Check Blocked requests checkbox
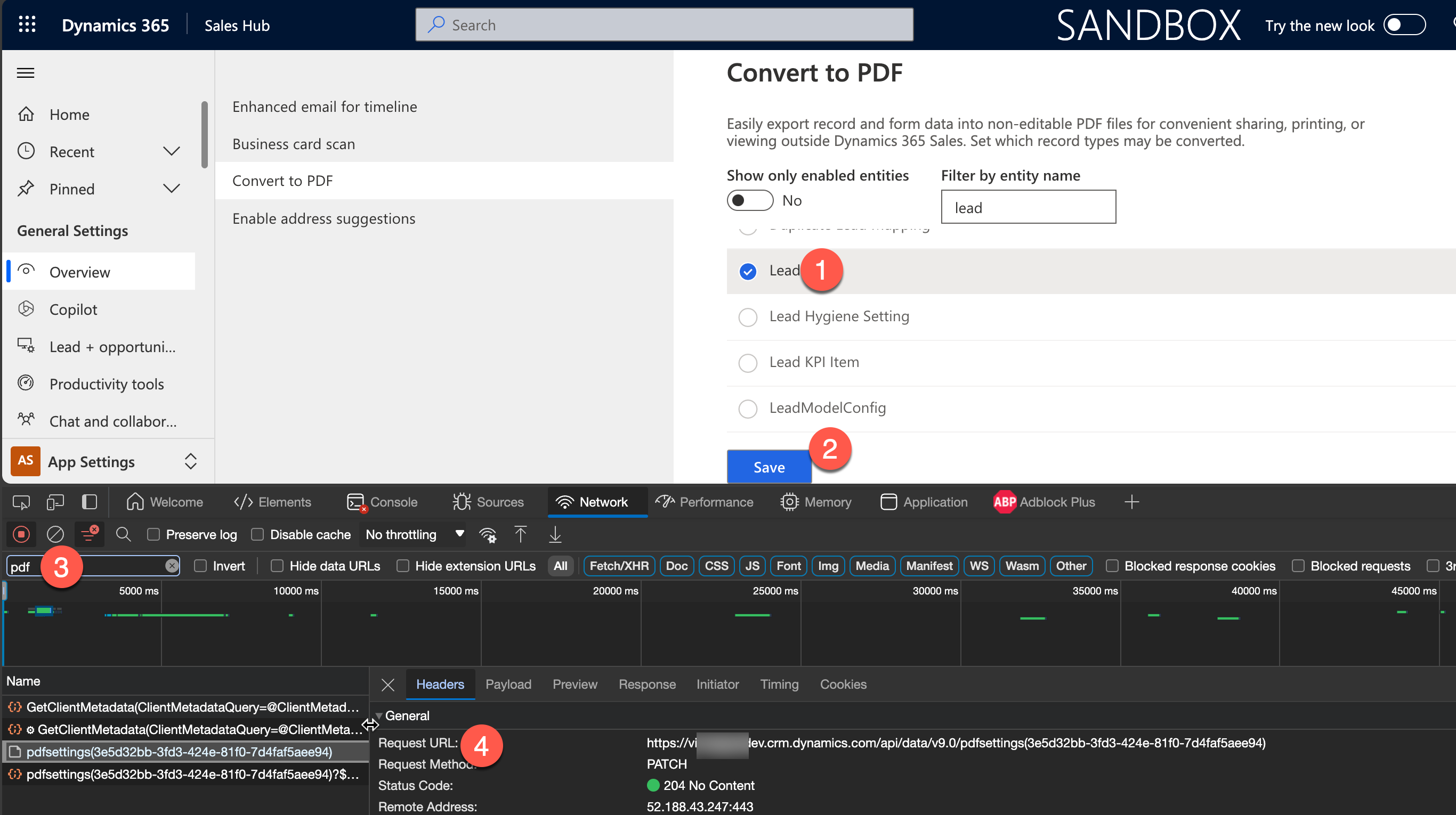Screen dimensions: 1456x815 (1298, 566)
